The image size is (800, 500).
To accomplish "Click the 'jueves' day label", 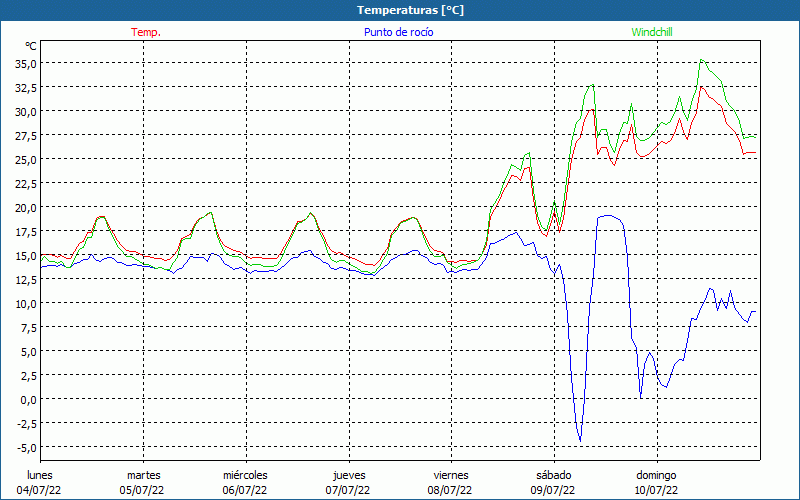I will (x=349, y=475).
